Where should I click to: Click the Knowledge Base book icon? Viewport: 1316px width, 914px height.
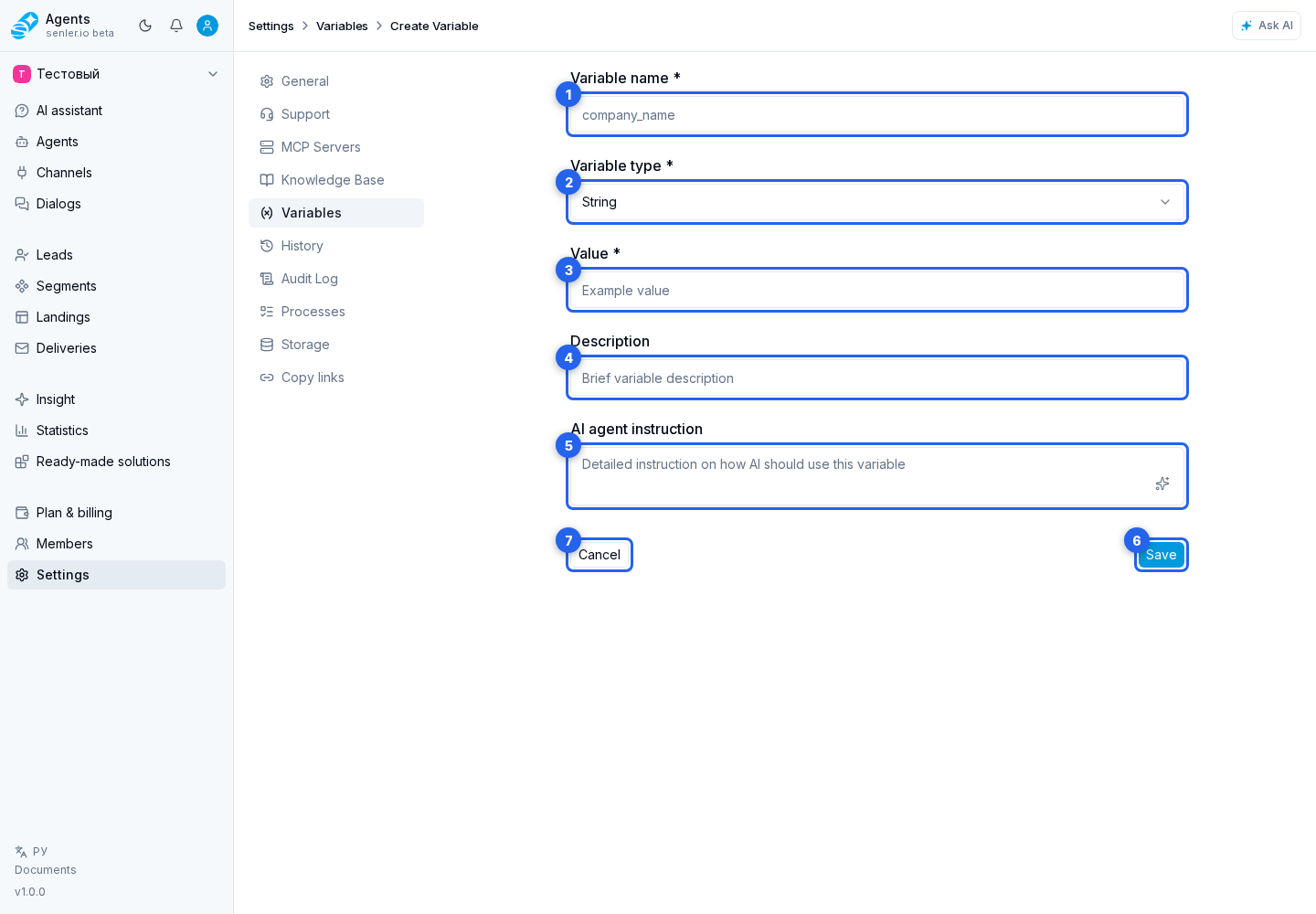point(267,180)
